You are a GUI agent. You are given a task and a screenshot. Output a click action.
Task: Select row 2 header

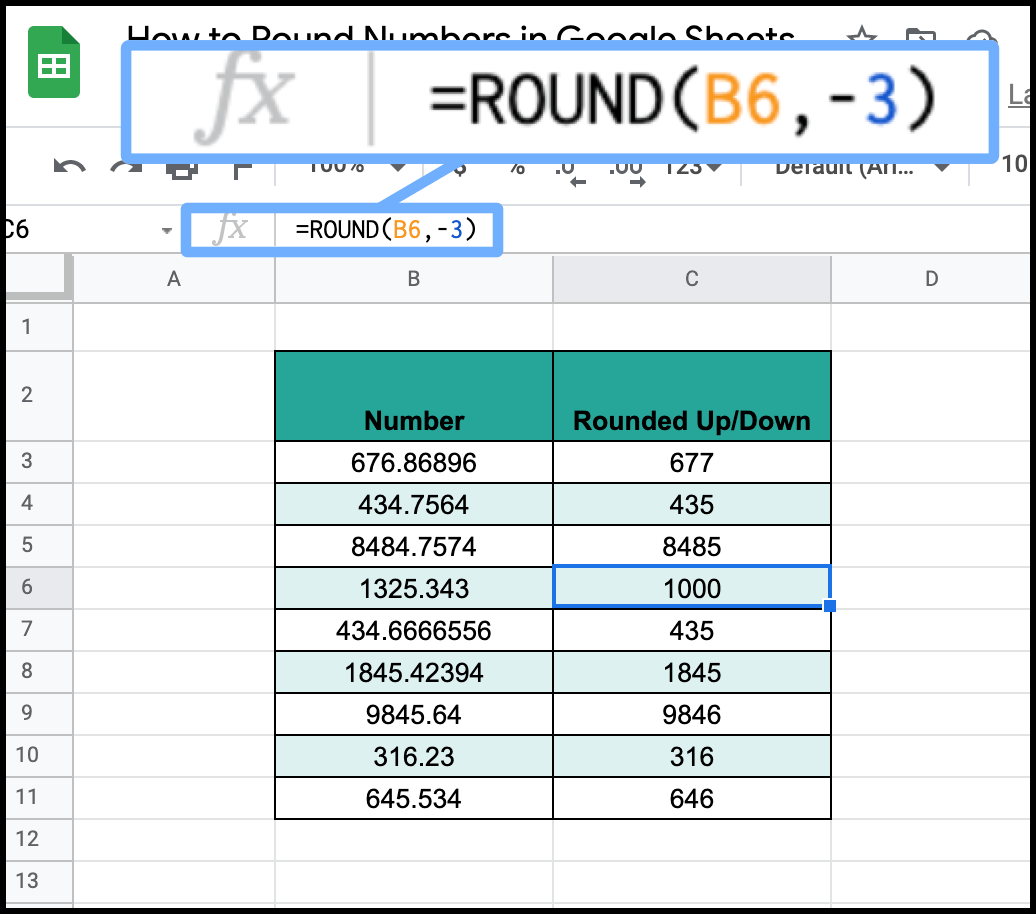39,395
